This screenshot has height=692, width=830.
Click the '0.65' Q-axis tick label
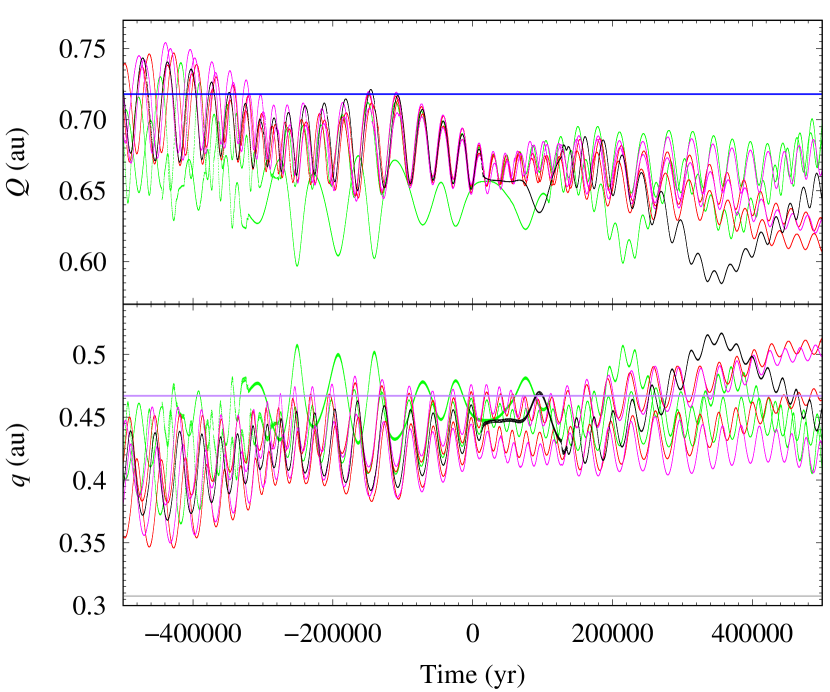click(x=83, y=191)
